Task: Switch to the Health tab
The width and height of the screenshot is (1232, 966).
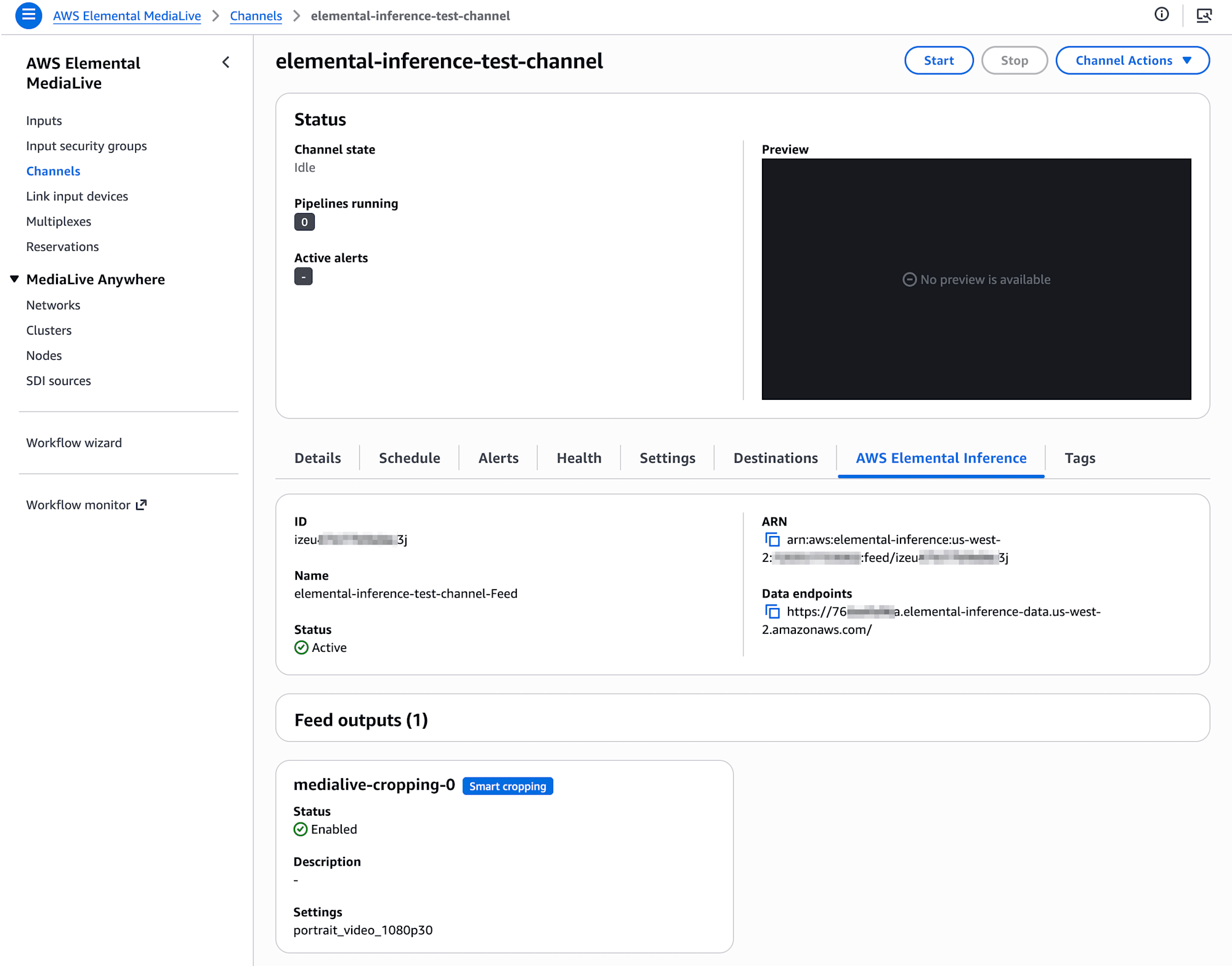Action: (578, 458)
